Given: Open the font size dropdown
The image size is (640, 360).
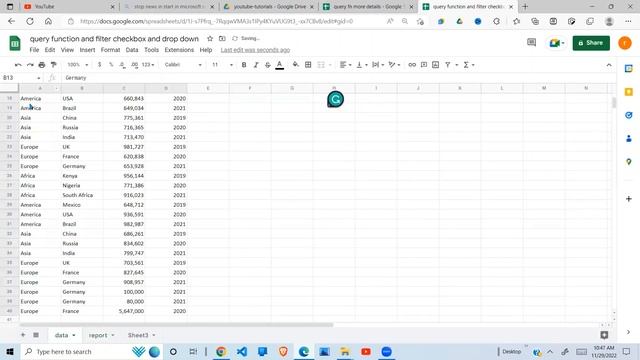Looking at the screenshot, I should pyautogui.click(x=222, y=65).
